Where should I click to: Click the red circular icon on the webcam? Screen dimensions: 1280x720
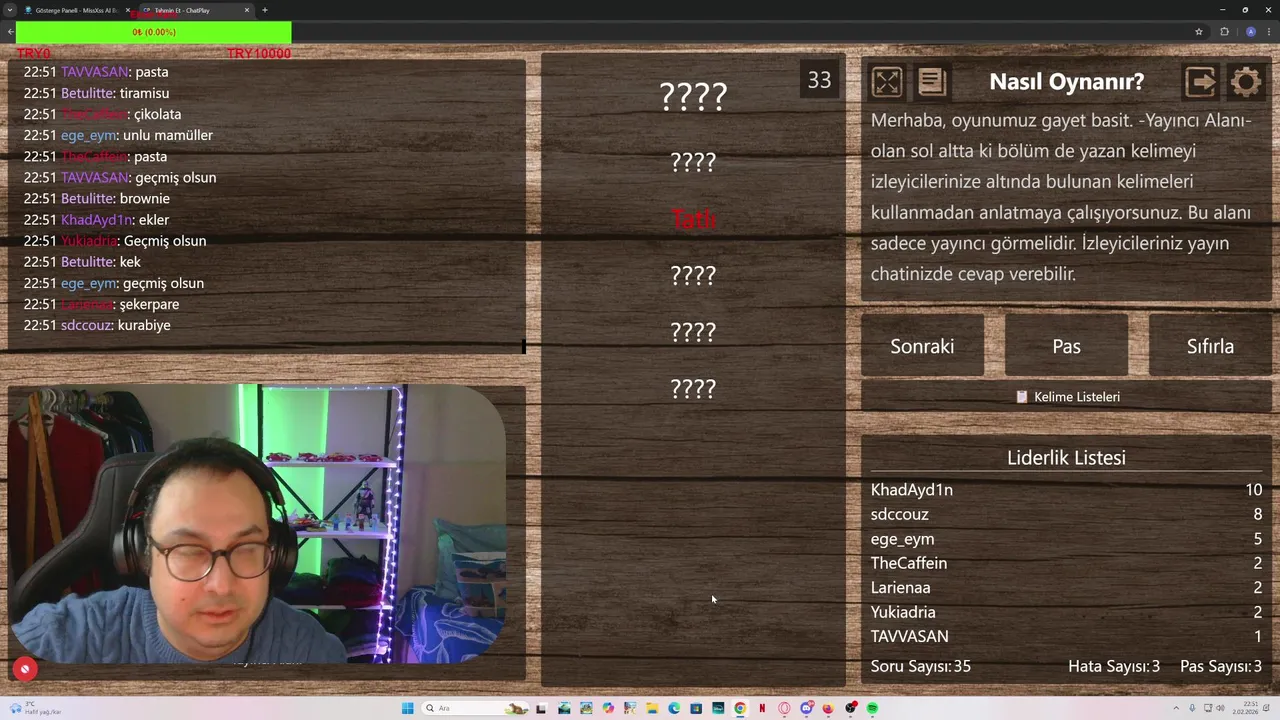point(25,669)
